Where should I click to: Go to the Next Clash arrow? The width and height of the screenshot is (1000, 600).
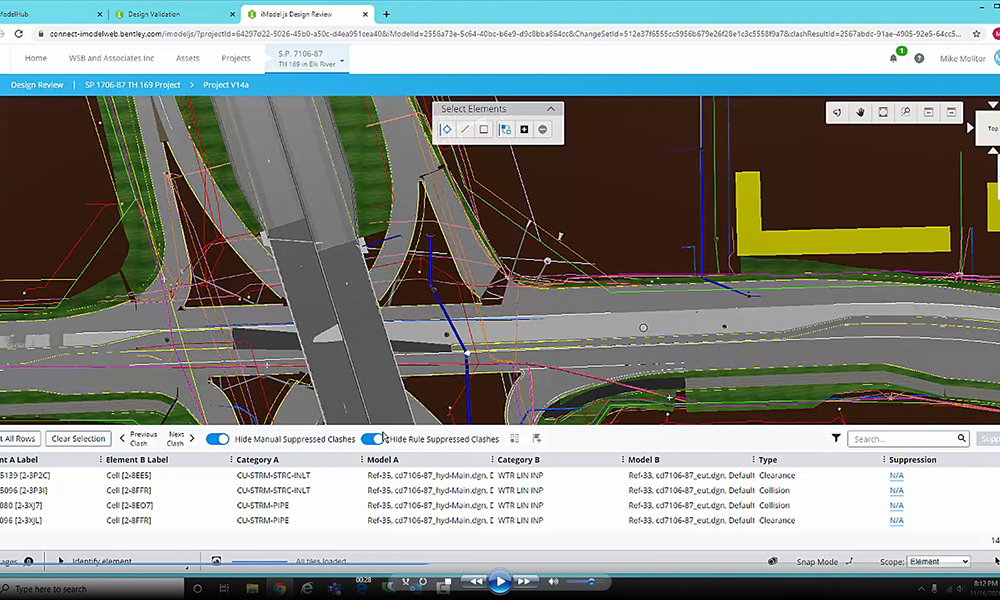click(192, 438)
